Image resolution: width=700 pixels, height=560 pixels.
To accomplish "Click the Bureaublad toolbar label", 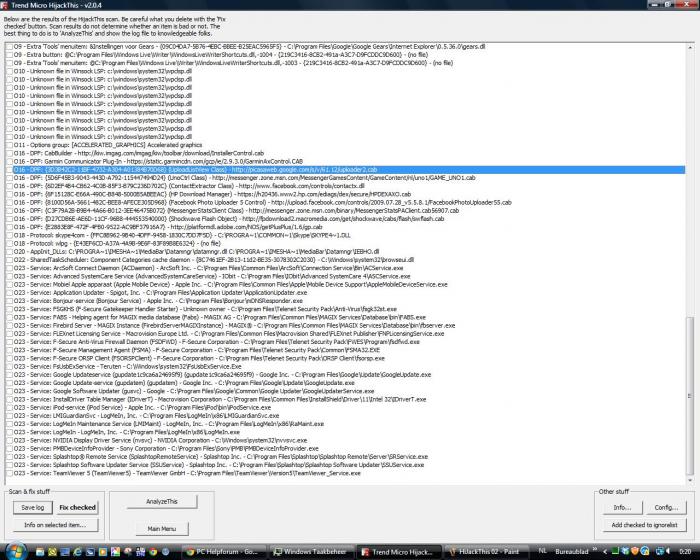I will click(x=571, y=552).
